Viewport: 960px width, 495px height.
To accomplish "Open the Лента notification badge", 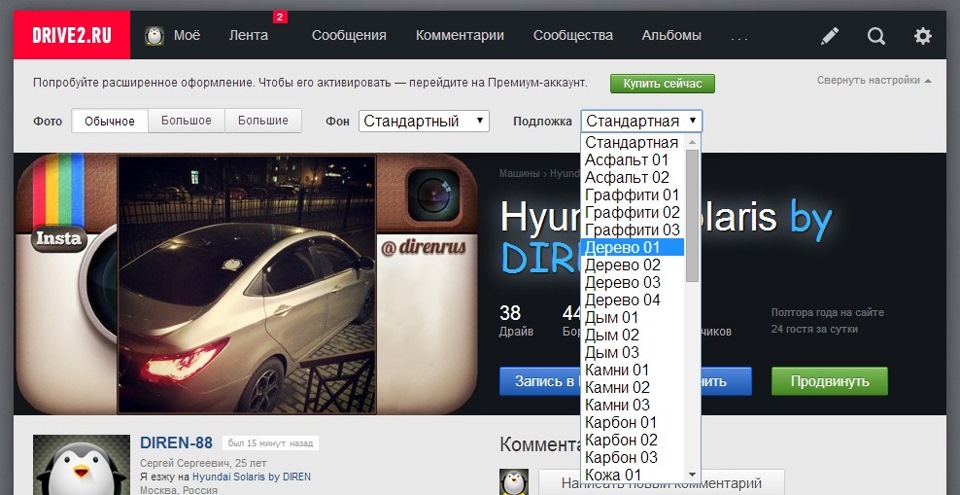I will [280, 17].
